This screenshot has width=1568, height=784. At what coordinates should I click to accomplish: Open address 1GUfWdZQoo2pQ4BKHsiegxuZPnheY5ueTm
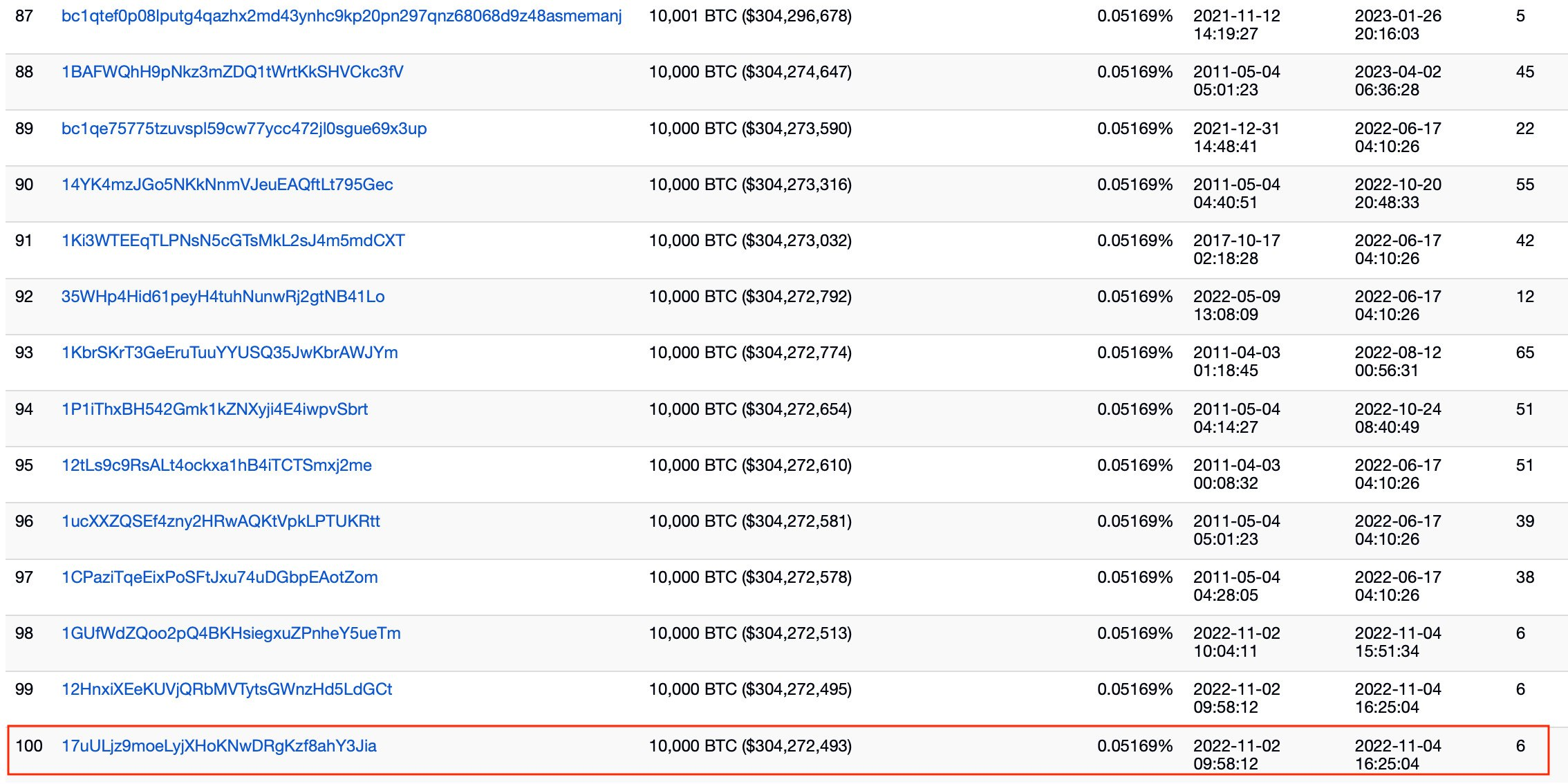tap(231, 633)
